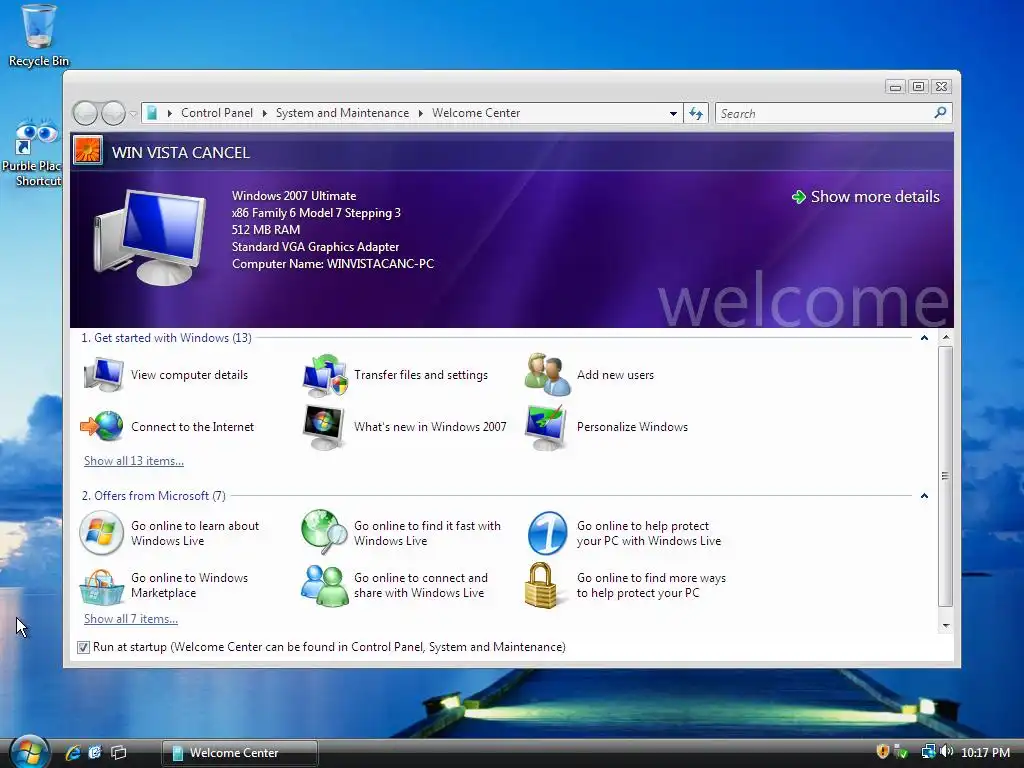Click the network tray icon

pyautogui.click(x=928, y=752)
